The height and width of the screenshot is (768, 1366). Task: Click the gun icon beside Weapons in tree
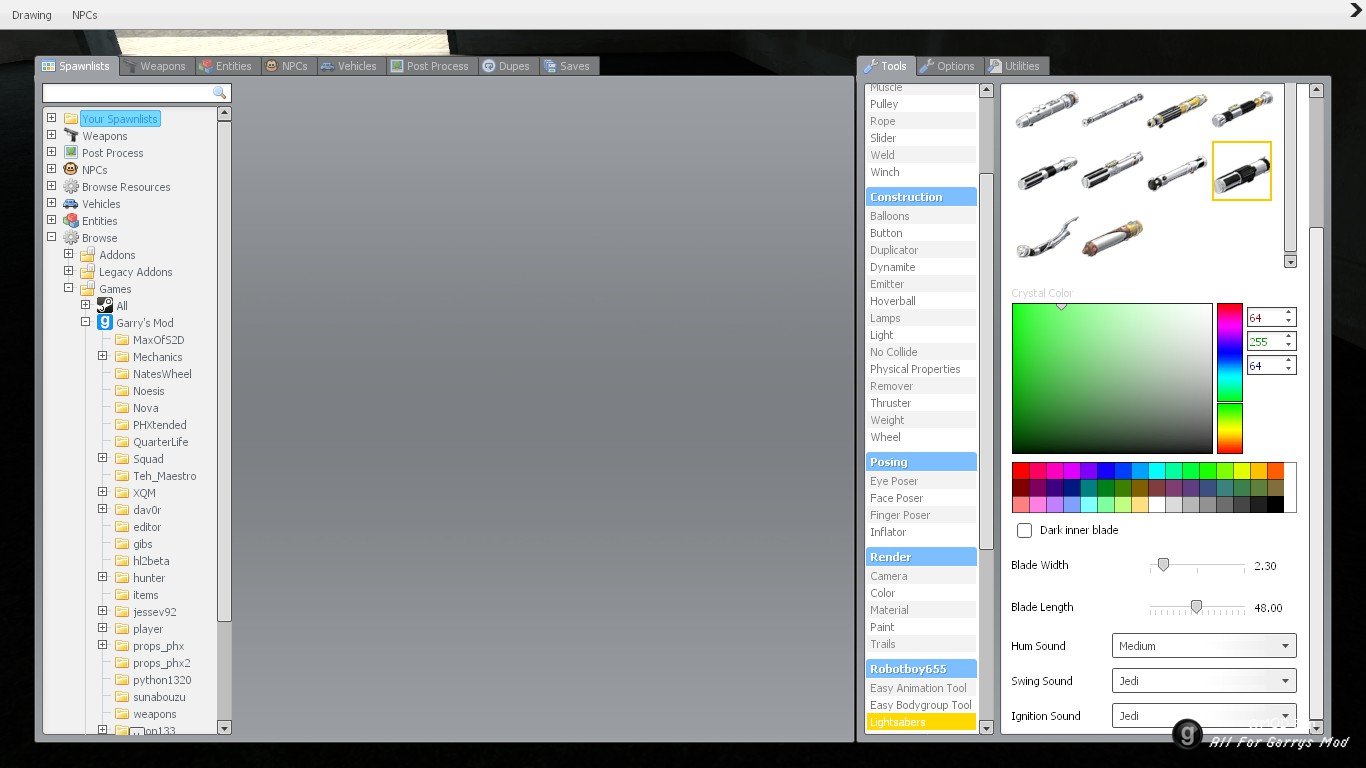click(x=71, y=135)
